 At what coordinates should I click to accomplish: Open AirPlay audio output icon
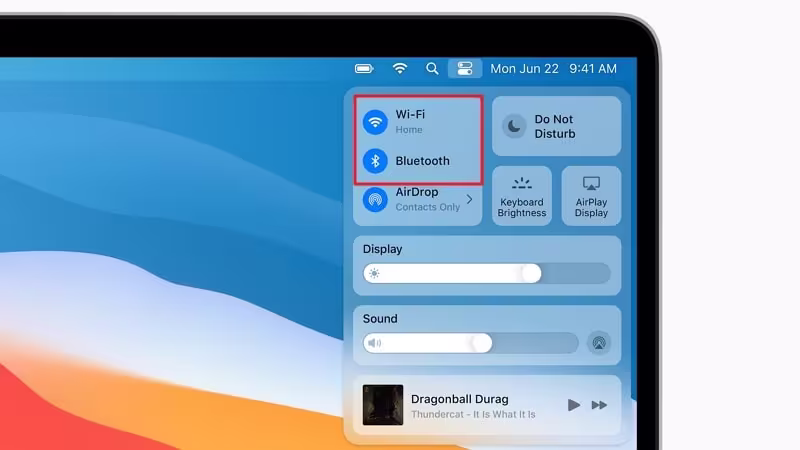click(599, 343)
